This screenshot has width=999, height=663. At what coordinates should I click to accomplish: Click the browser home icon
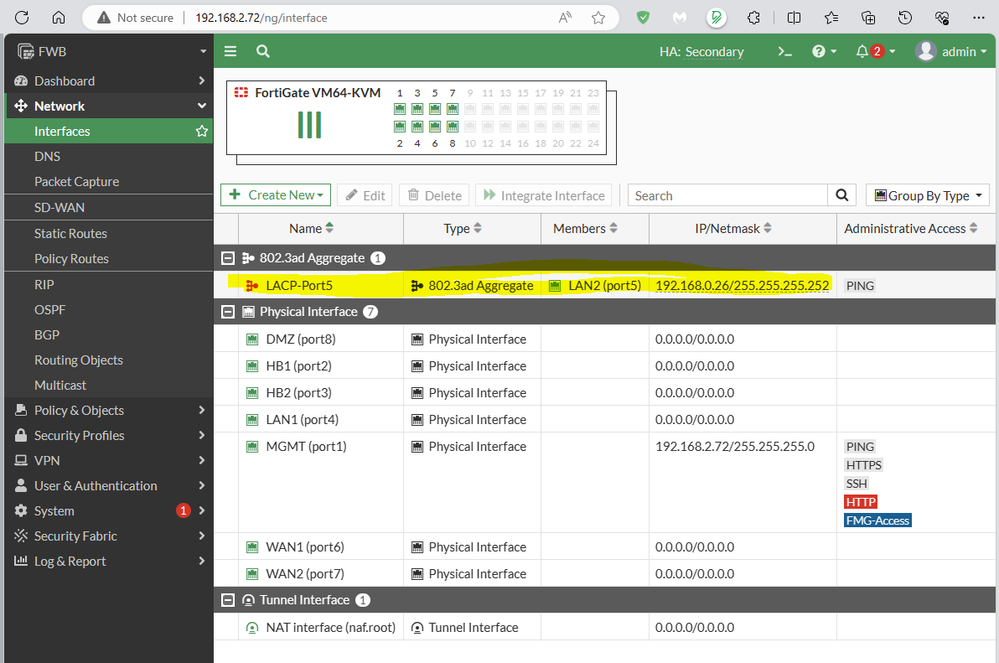pos(59,17)
